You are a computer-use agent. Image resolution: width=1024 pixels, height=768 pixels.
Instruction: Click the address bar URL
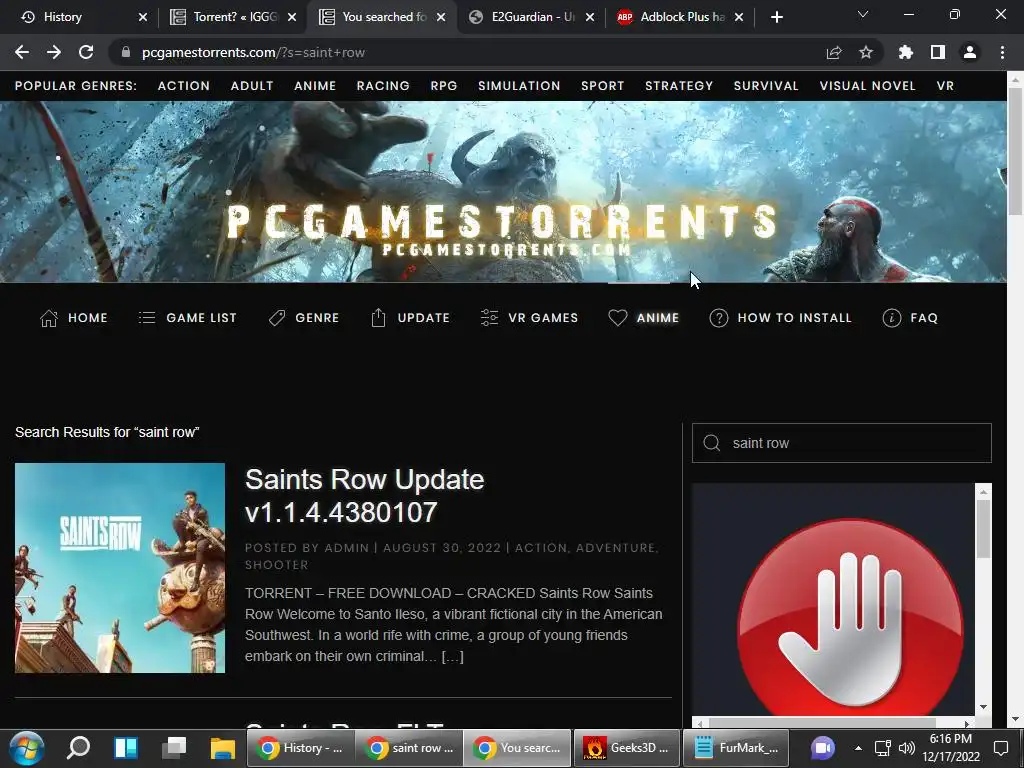(253, 52)
